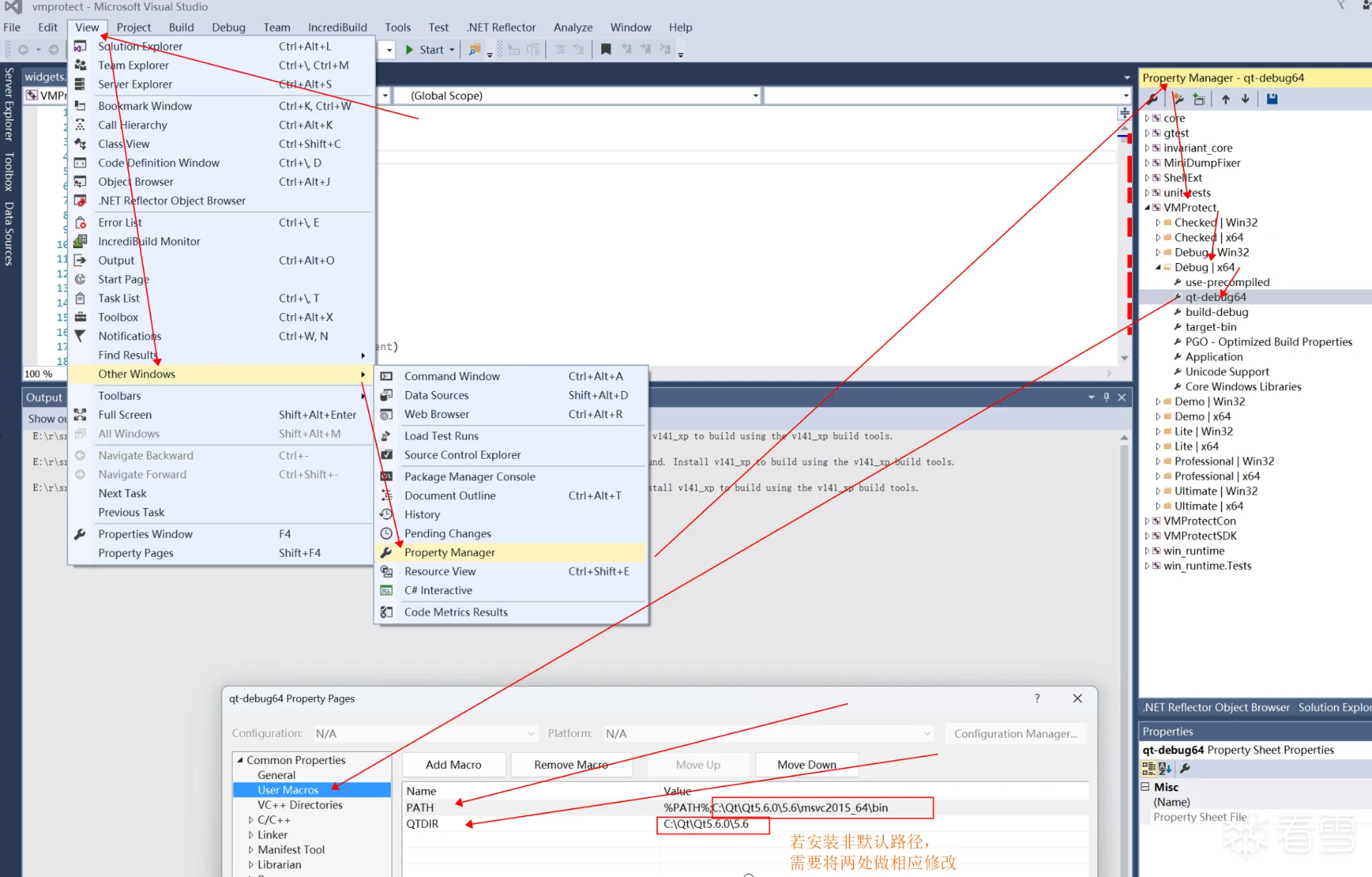The image size is (1372, 877).
Task: Click the Configuration Manager button
Action: click(1015, 734)
